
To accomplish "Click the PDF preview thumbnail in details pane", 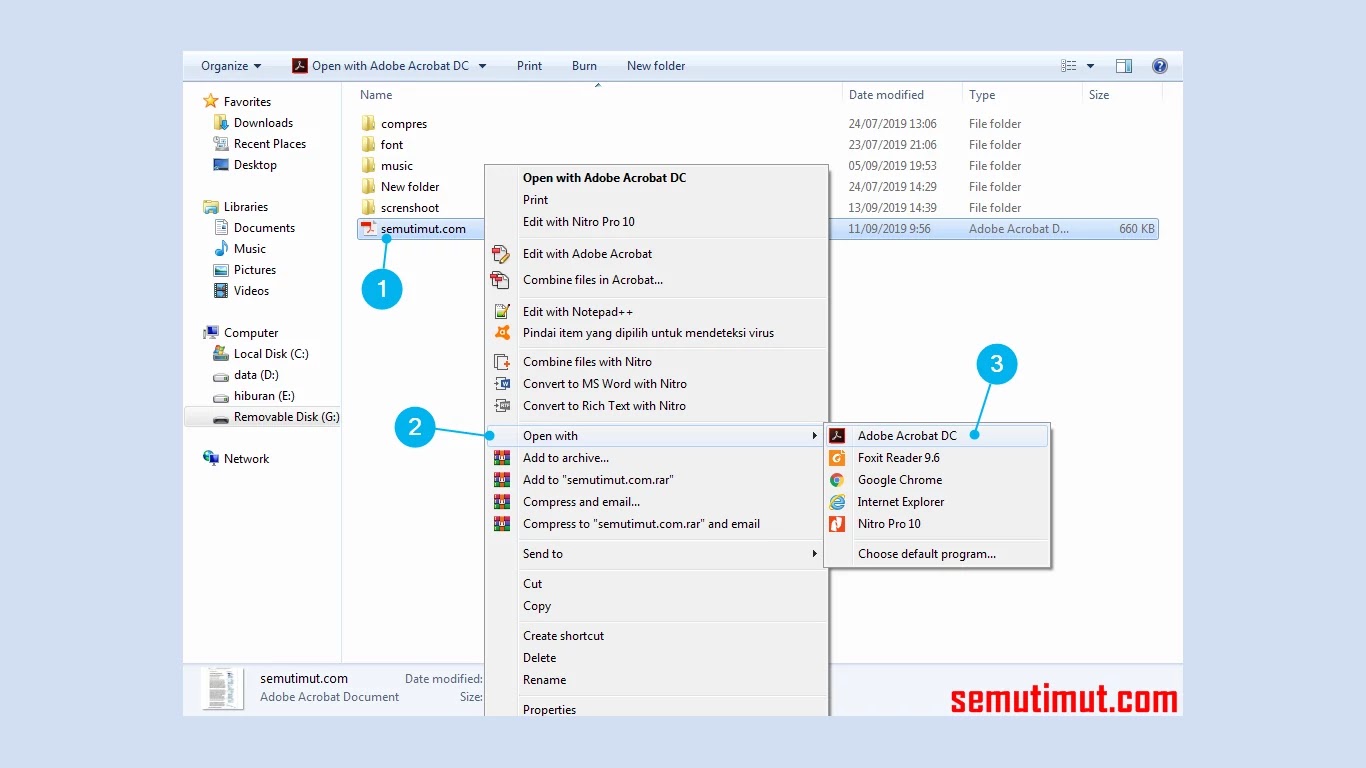I will click(x=222, y=688).
